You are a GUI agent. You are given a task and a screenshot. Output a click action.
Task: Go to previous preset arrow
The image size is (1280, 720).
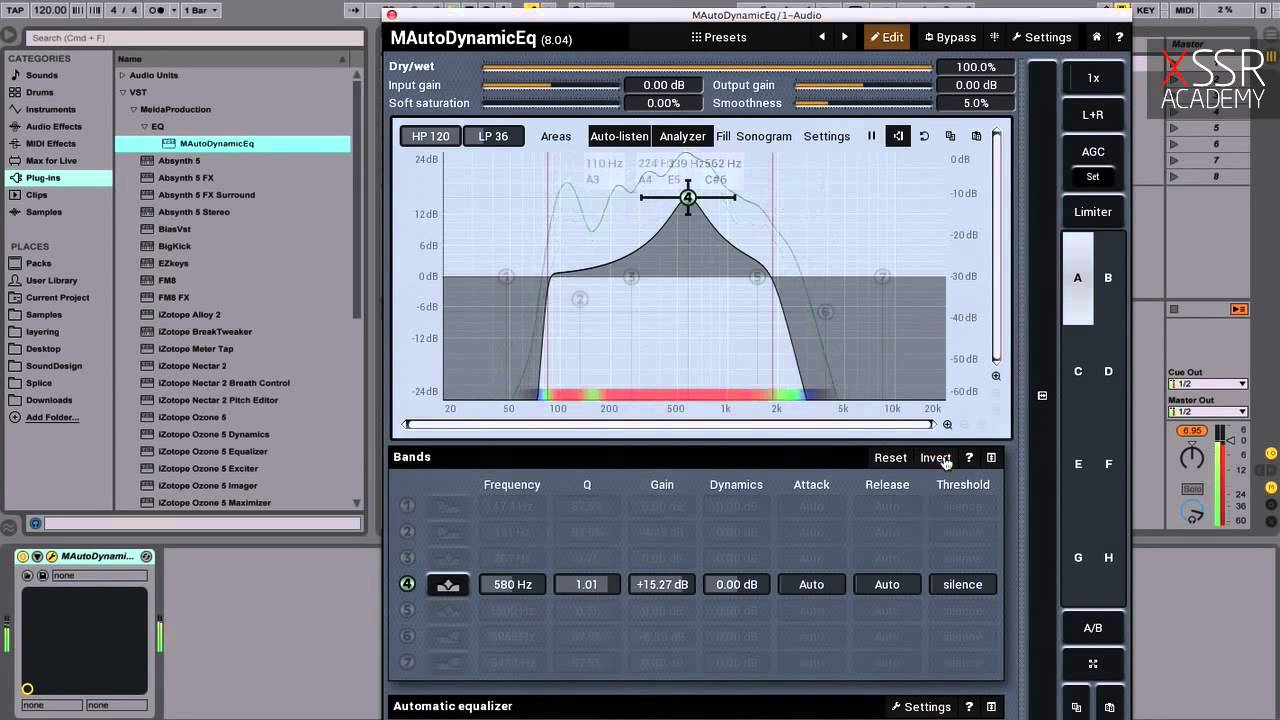(x=822, y=37)
